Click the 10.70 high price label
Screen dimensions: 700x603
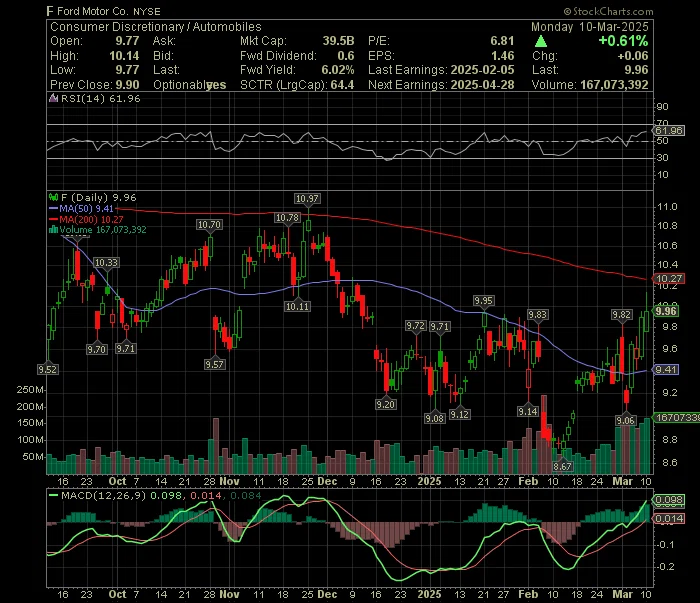(209, 225)
